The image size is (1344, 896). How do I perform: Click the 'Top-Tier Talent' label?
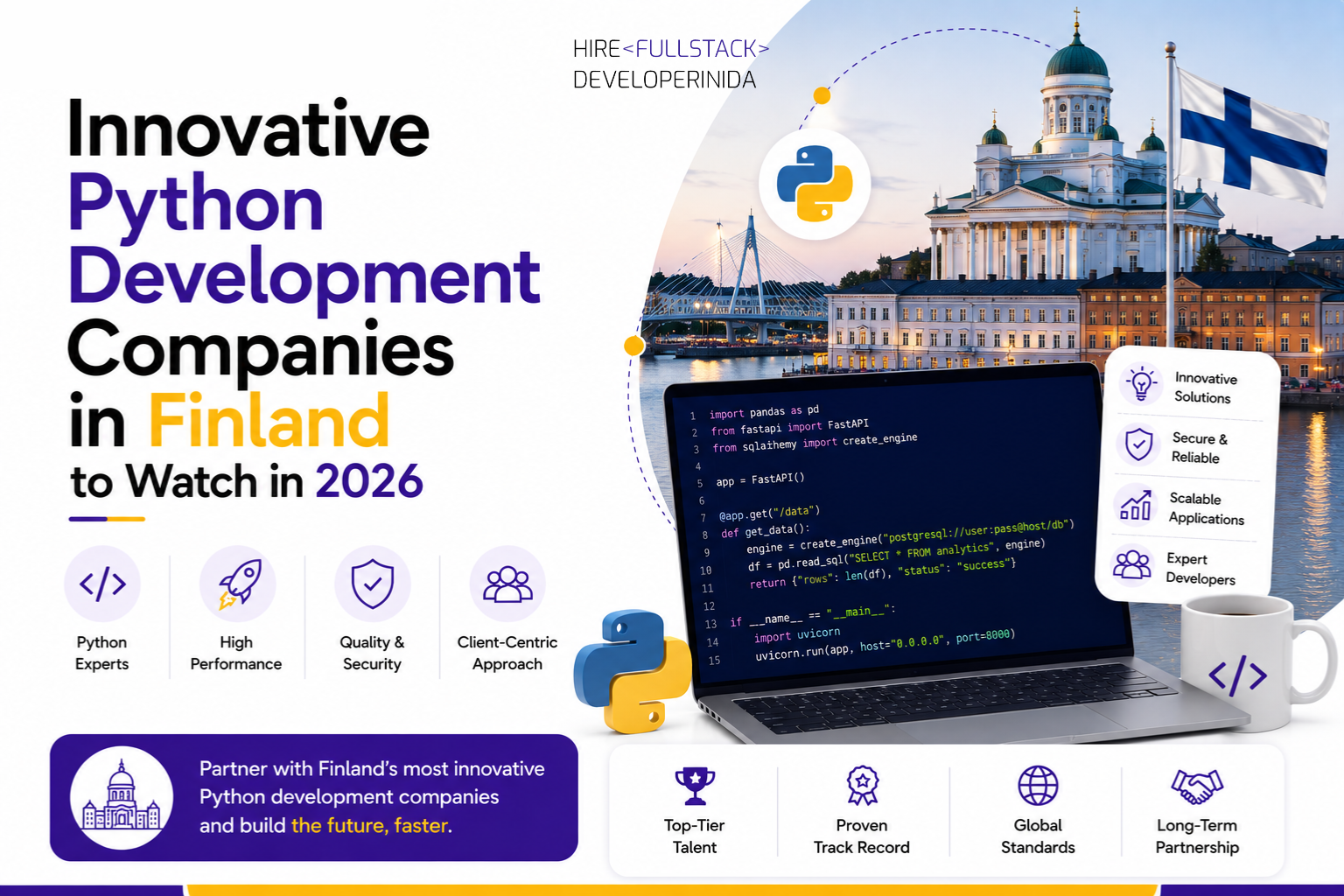point(695,836)
